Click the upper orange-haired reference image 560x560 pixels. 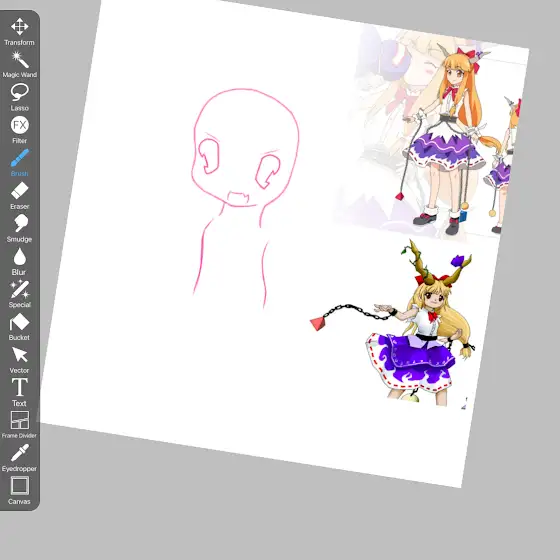coord(430,132)
